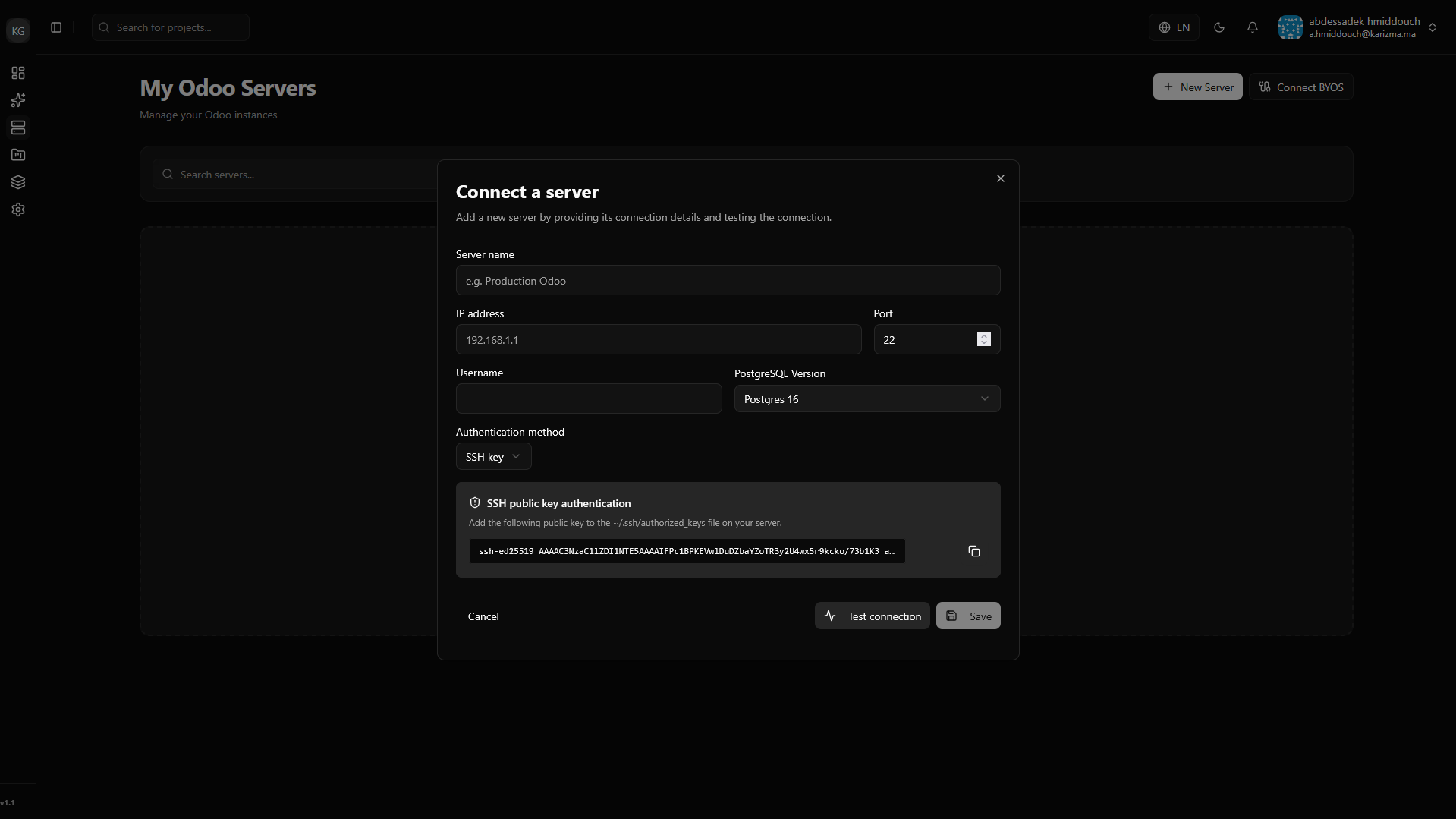
Task: Click the Save button
Action: (968, 616)
